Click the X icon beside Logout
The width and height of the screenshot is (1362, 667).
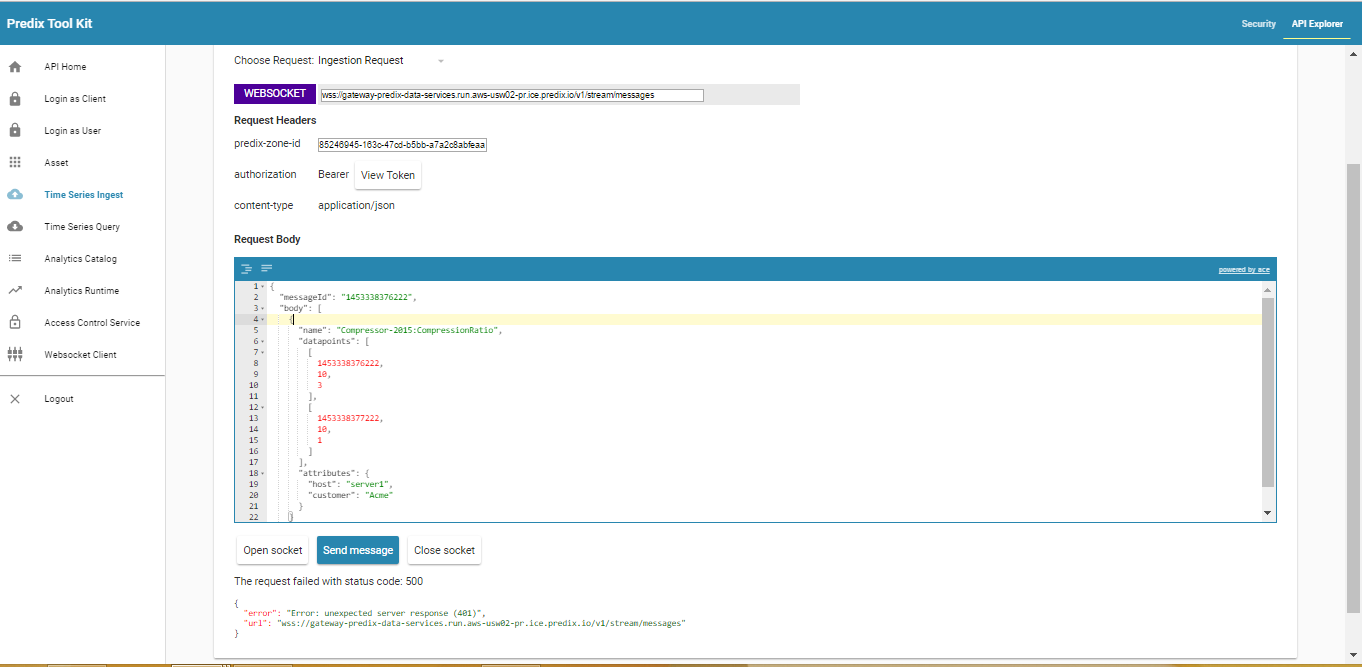(15, 399)
